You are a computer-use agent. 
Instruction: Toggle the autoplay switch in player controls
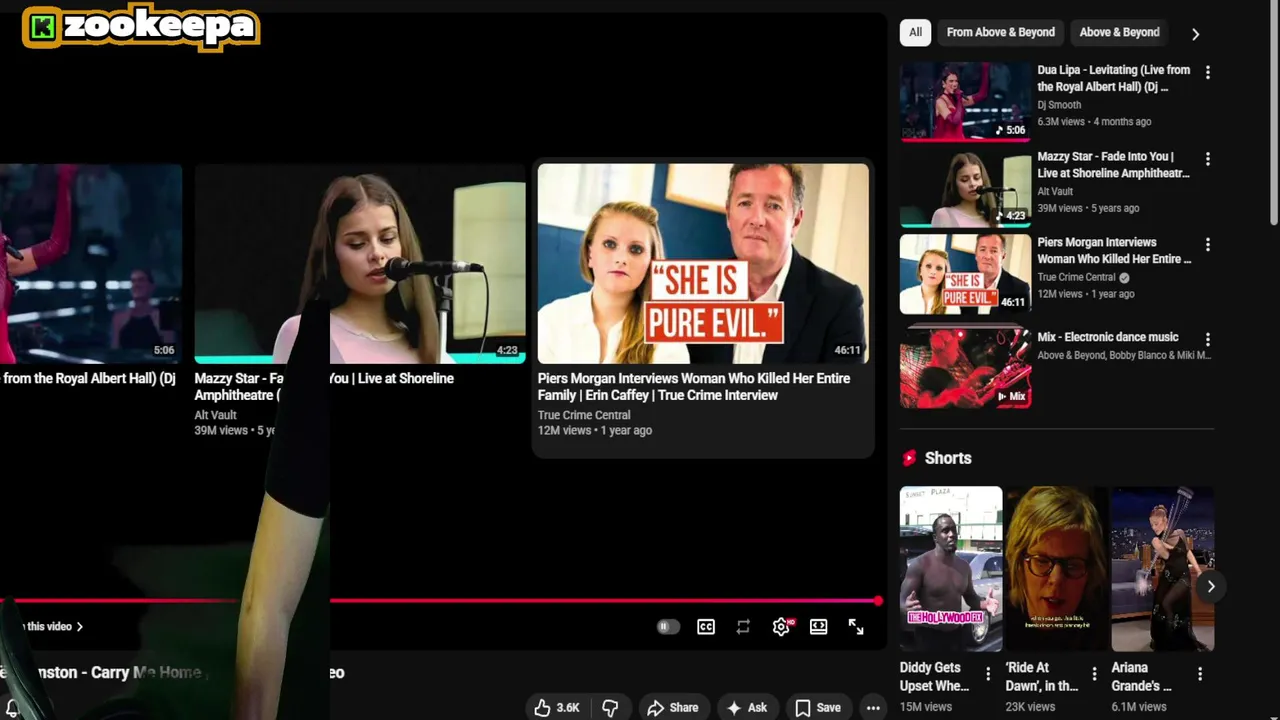(x=668, y=627)
